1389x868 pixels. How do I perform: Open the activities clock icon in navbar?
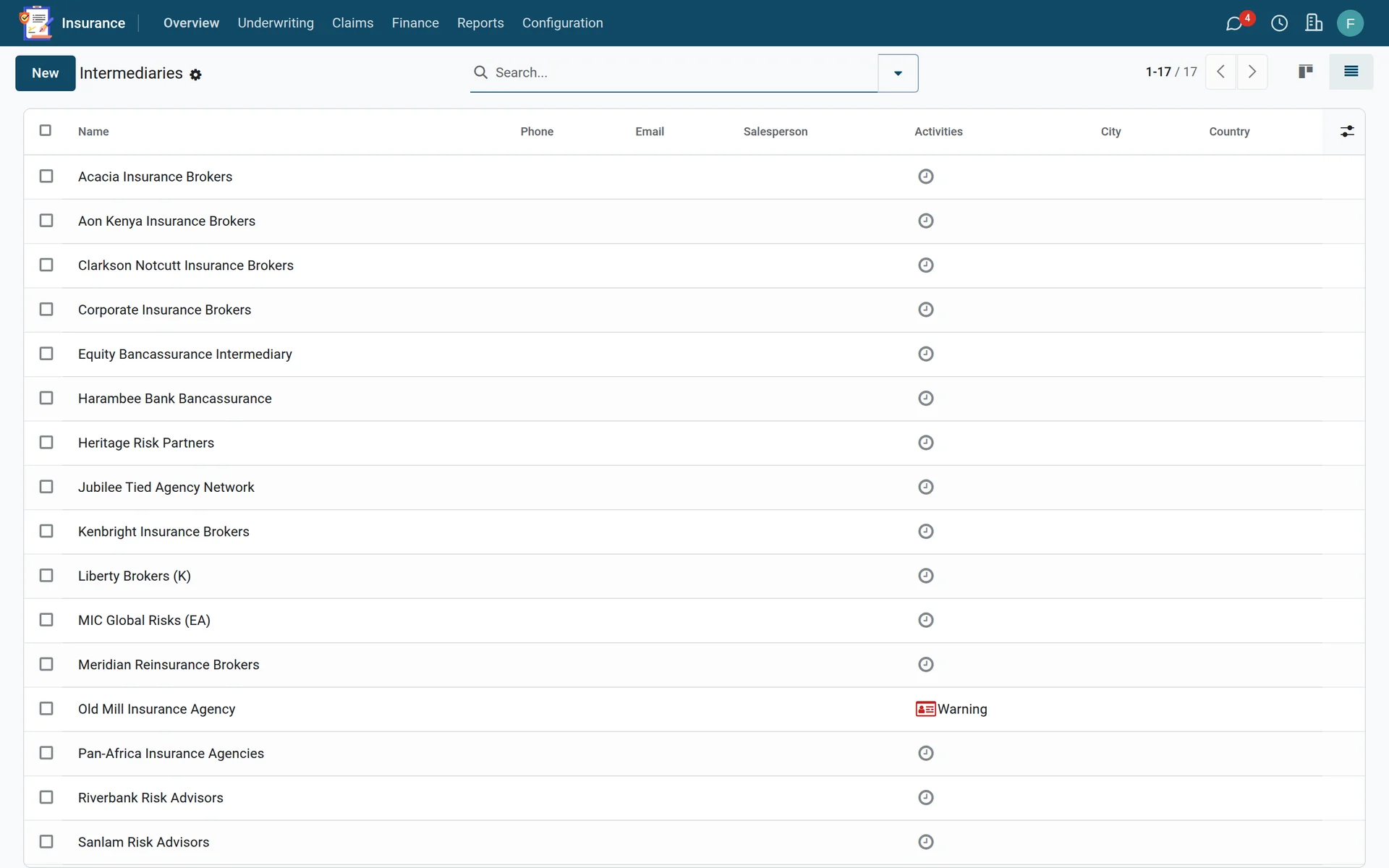point(1279,23)
